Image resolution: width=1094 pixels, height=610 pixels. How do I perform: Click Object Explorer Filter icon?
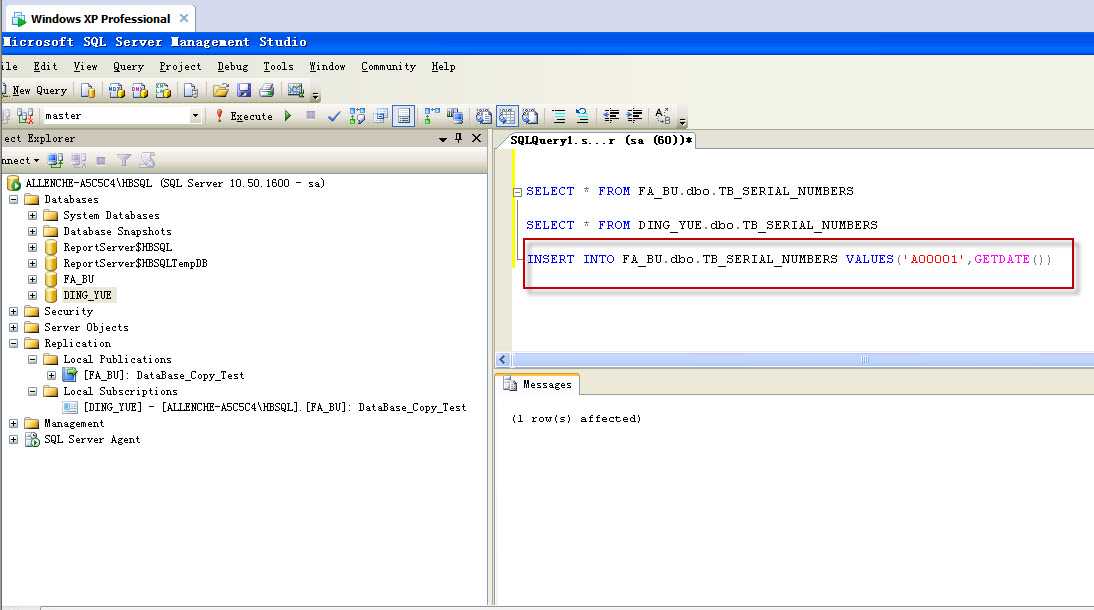tap(123, 161)
